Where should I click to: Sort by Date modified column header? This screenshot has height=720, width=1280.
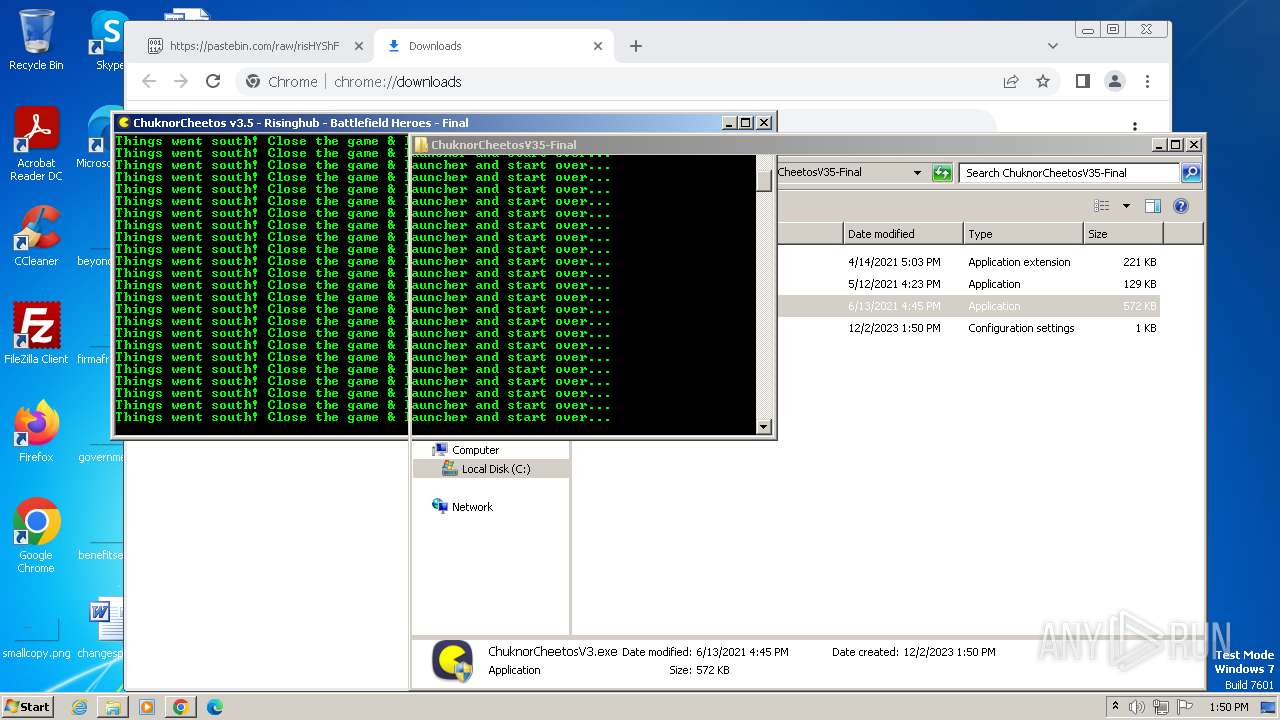pyautogui.click(x=903, y=234)
